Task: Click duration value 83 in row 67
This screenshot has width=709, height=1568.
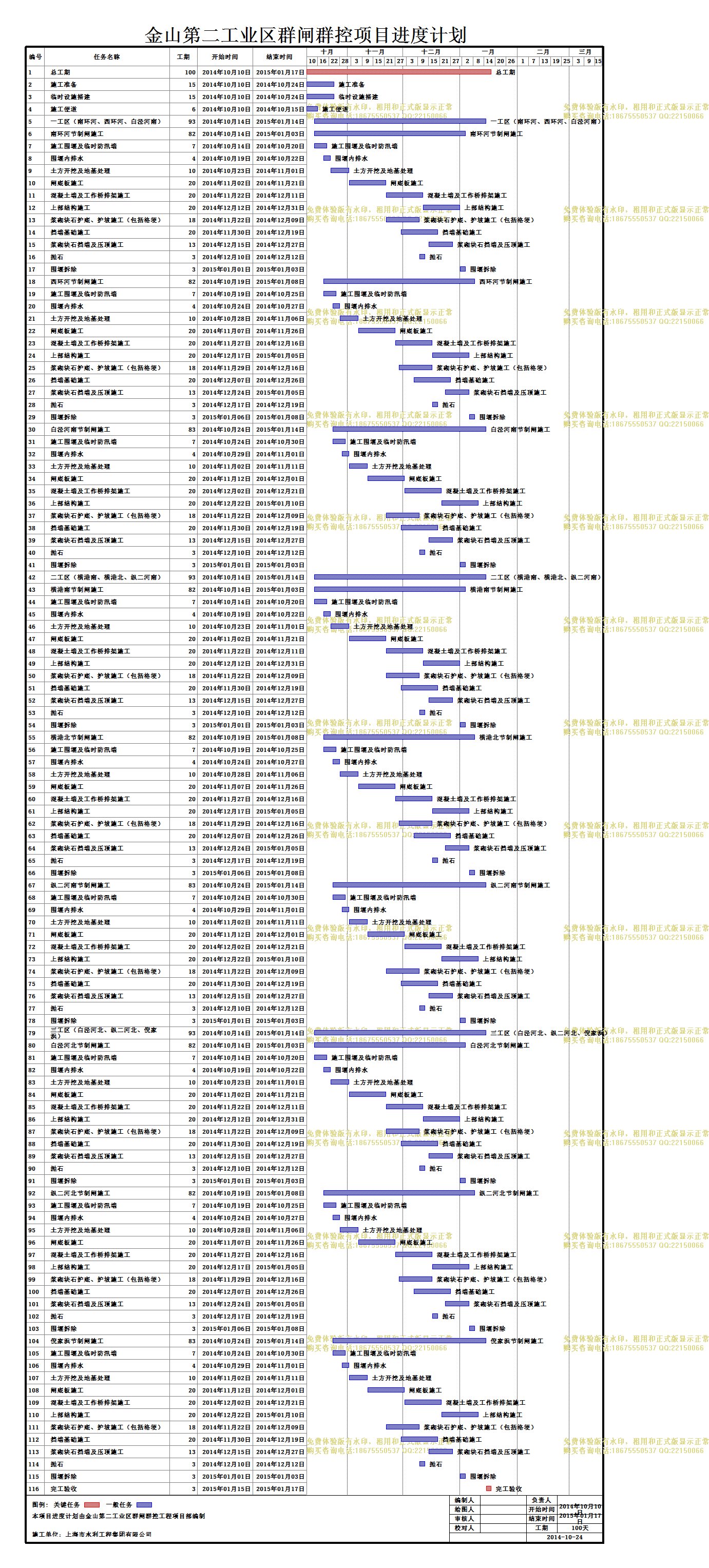Action: pos(192,885)
